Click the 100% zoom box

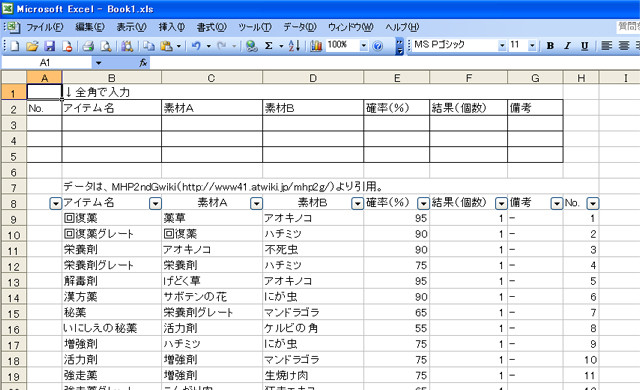tap(342, 45)
